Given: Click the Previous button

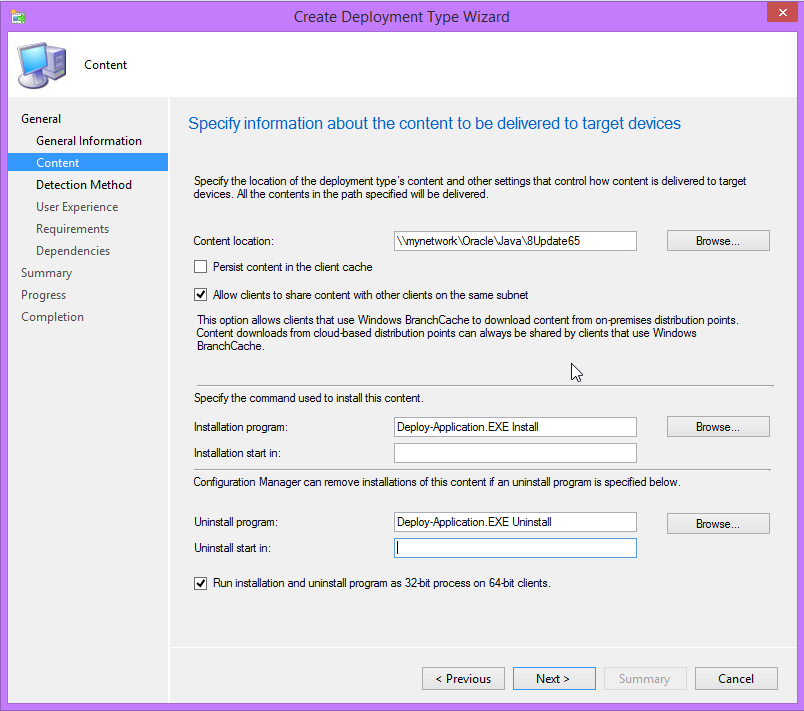Looking at the screenshot, I should click(462, 678).
